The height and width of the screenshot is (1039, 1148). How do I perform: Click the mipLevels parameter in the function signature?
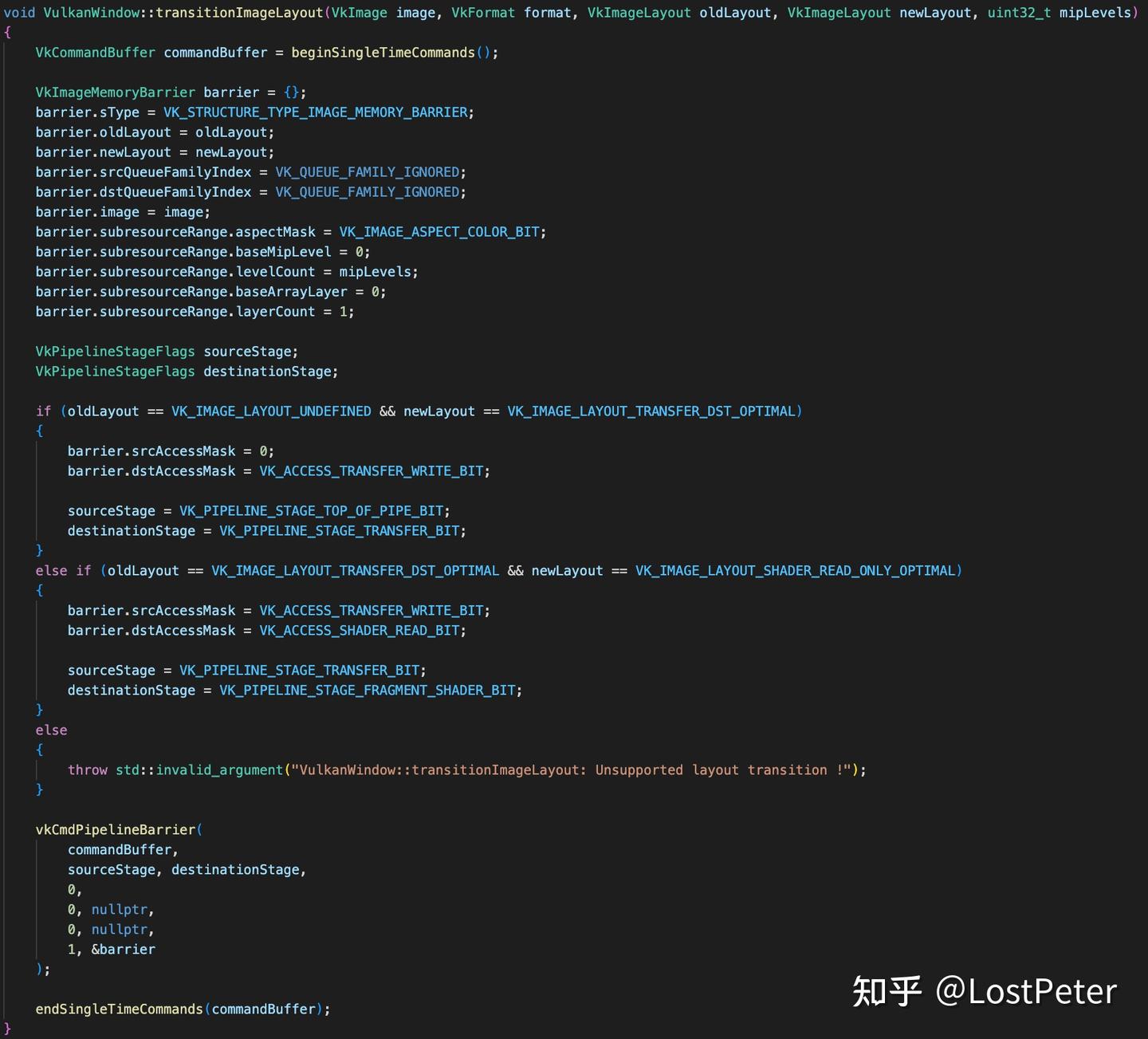pyautogui.click(x=1093, y=12)
